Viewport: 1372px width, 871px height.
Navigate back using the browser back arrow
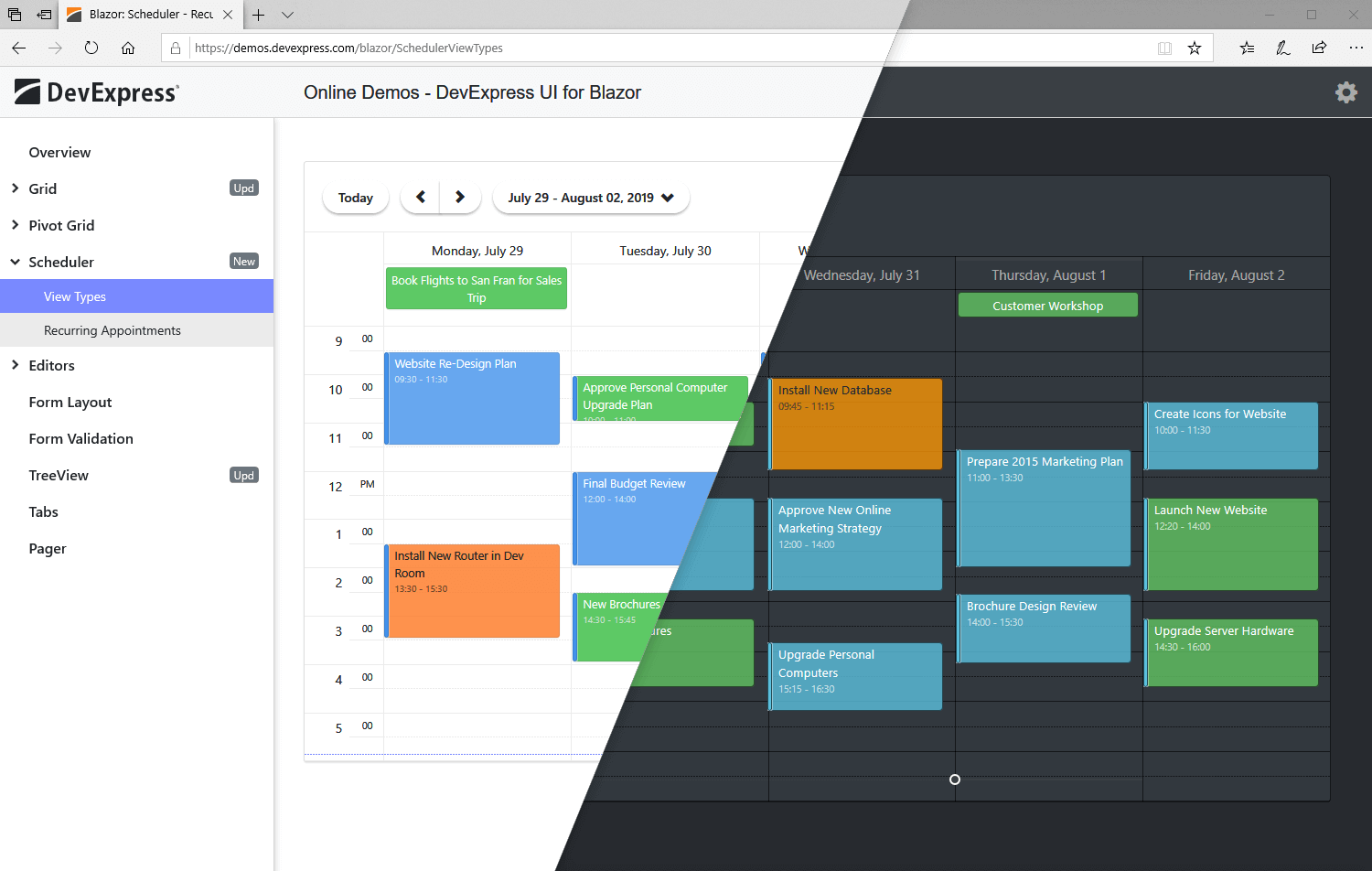coord(19,48)
